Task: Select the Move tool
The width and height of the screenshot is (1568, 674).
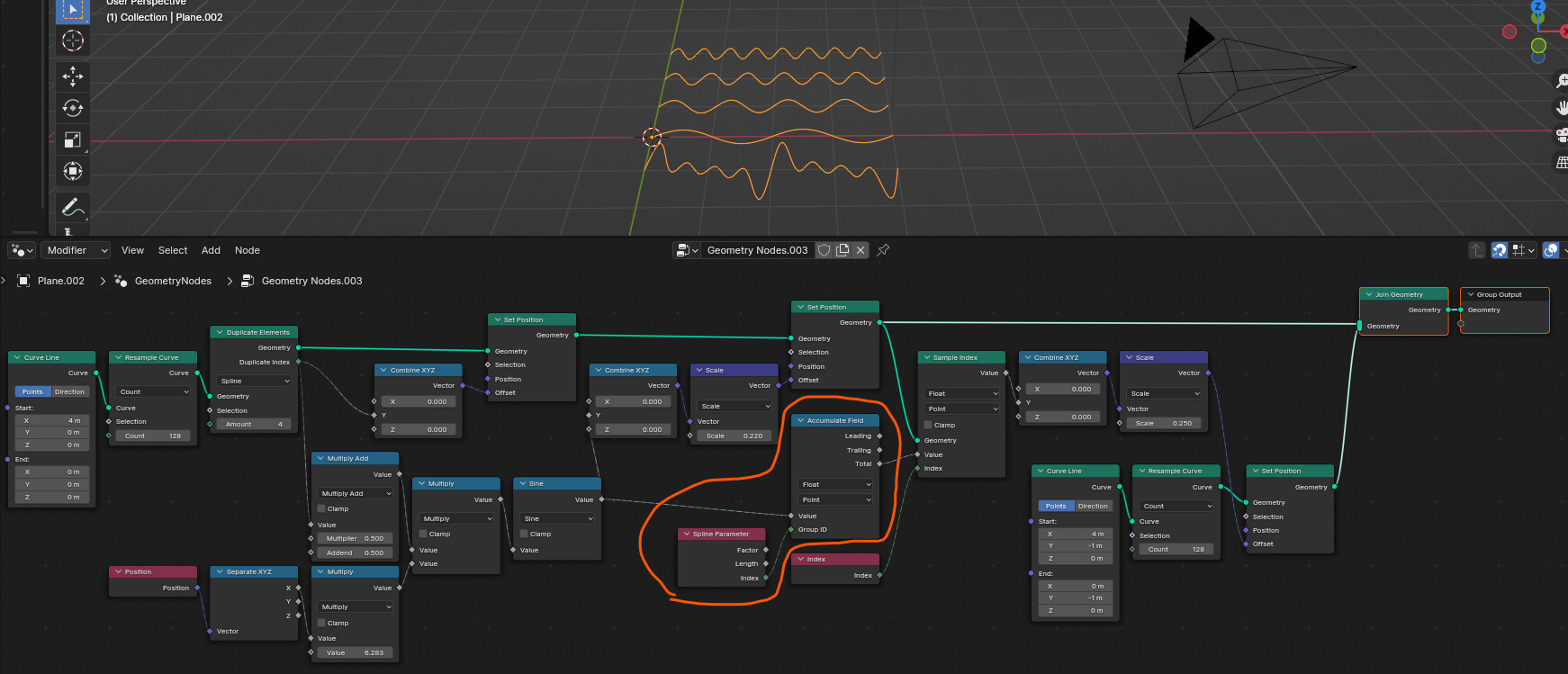Action: (73, 76)
